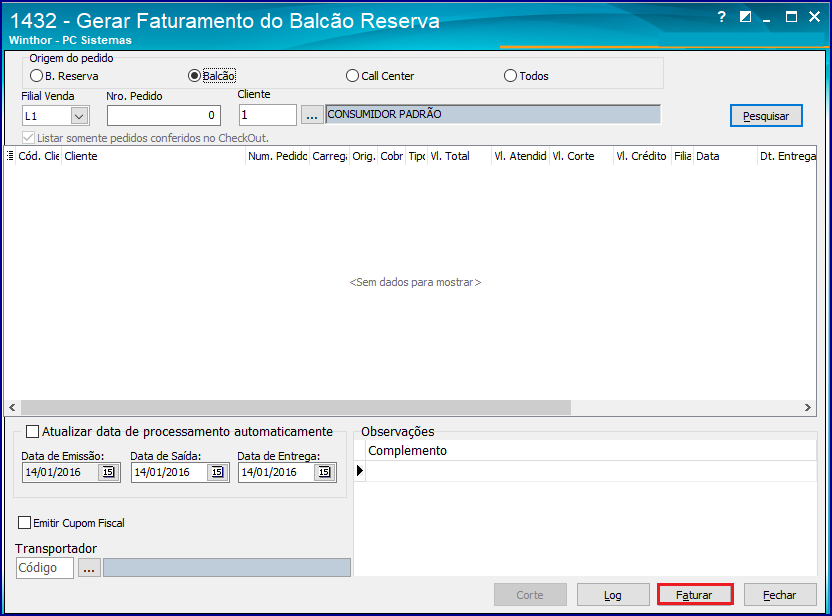The width and height of the screenshot is (832, 616).
Task: Click the Cliente lookup ellipsis button
Action: tap(312, 115)
